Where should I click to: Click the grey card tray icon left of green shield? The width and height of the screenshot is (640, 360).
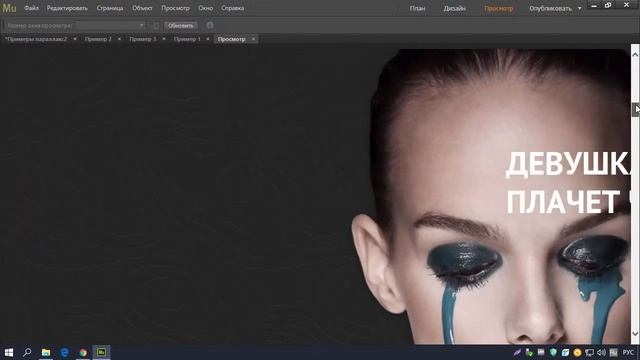(x=541, y=352)
